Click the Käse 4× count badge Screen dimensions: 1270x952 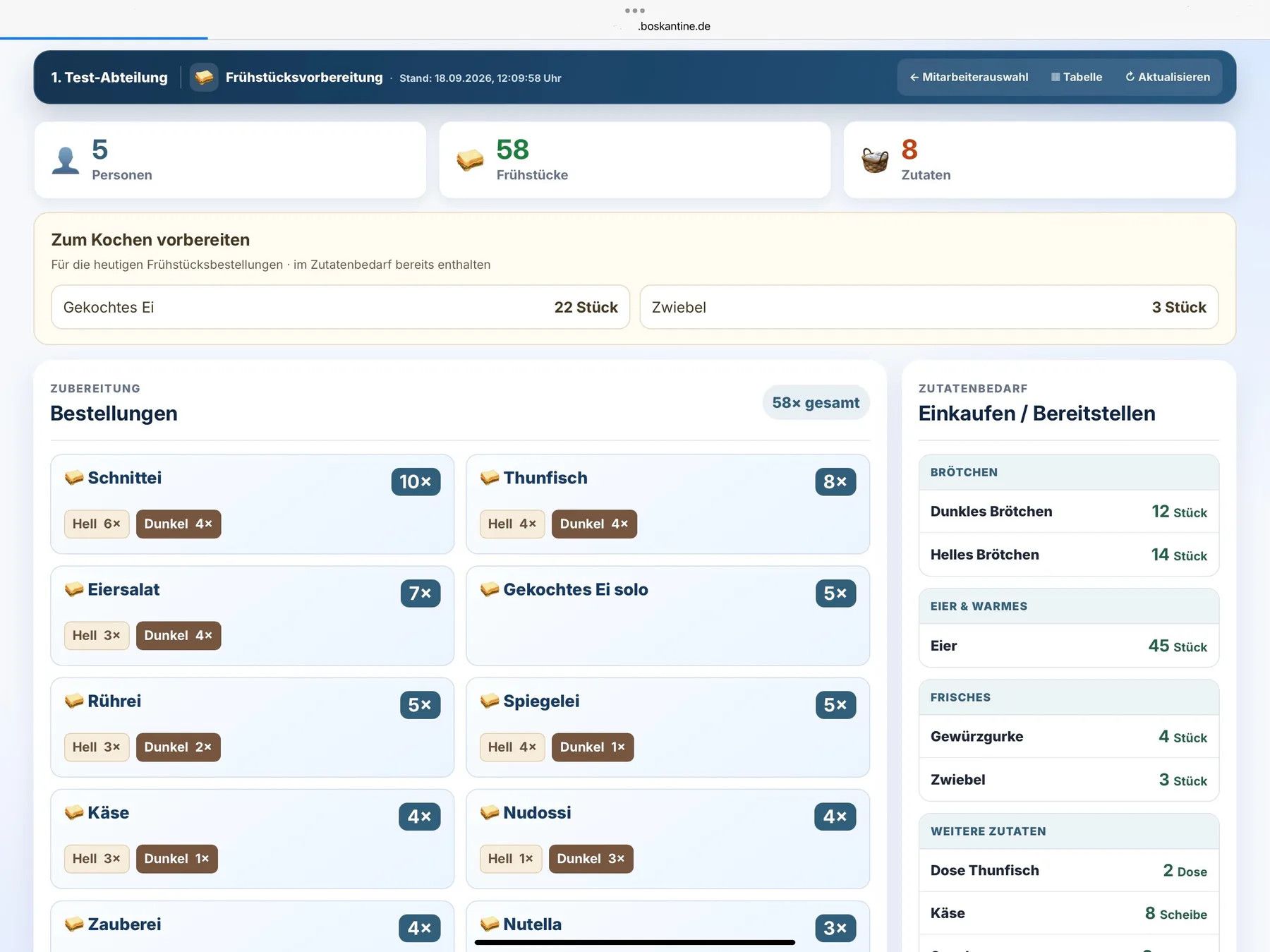(x=420, y=817)
